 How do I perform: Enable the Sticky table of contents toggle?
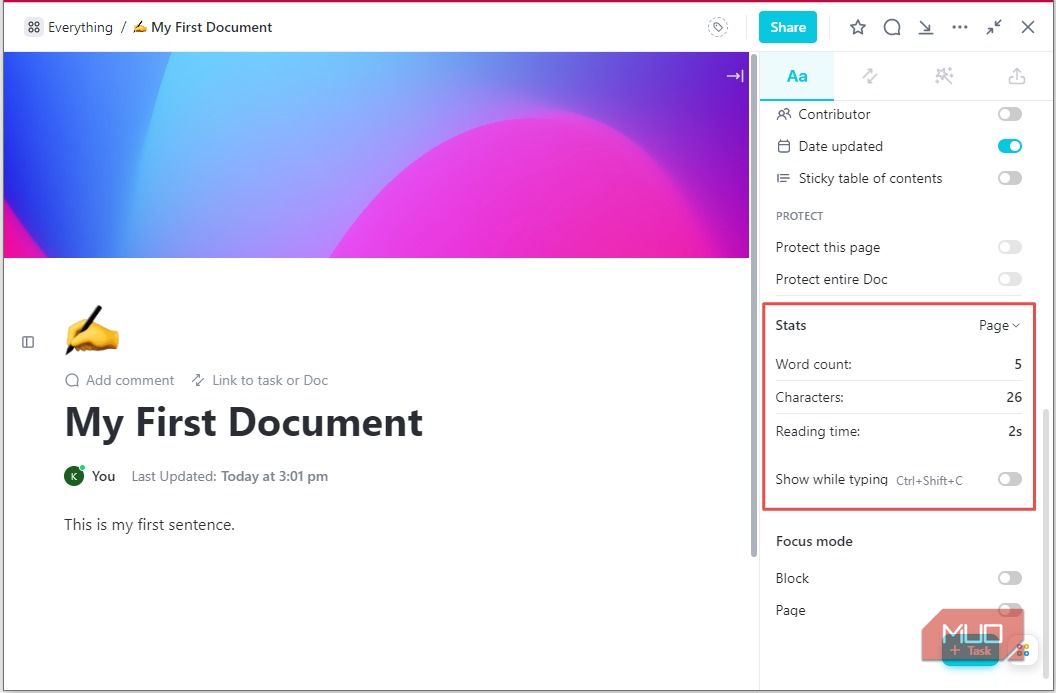point(1009,178)
